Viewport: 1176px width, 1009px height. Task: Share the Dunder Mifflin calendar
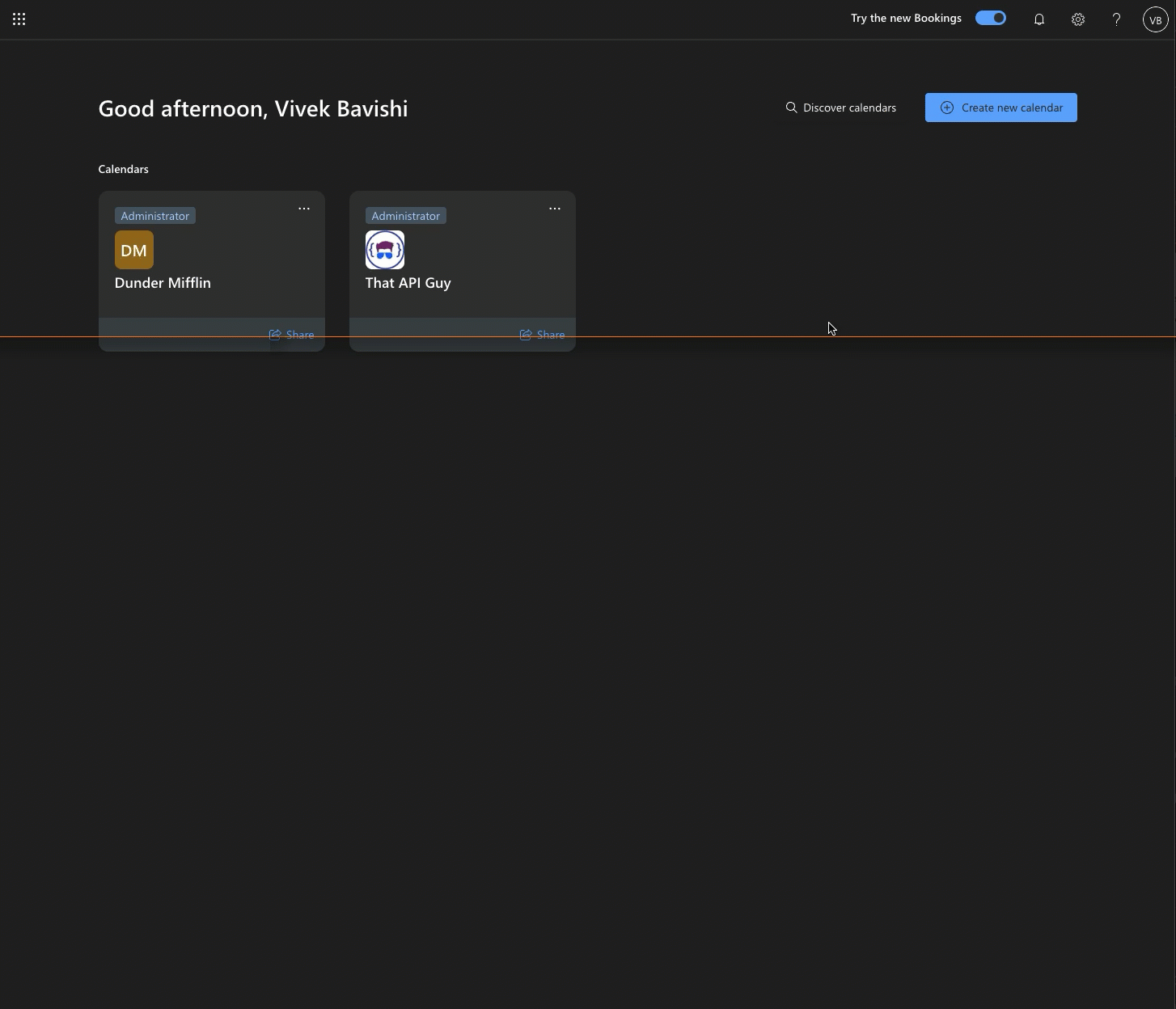(291, 335)
